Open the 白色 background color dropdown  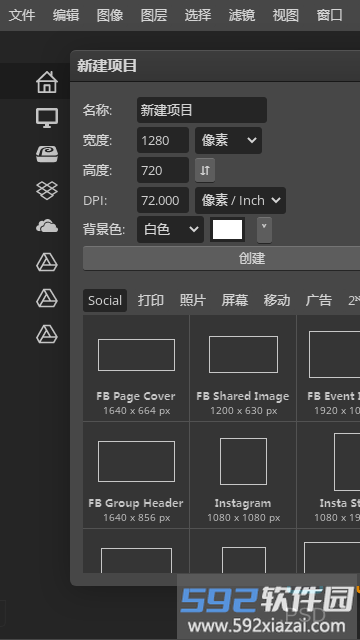click(x=171, y=229)
